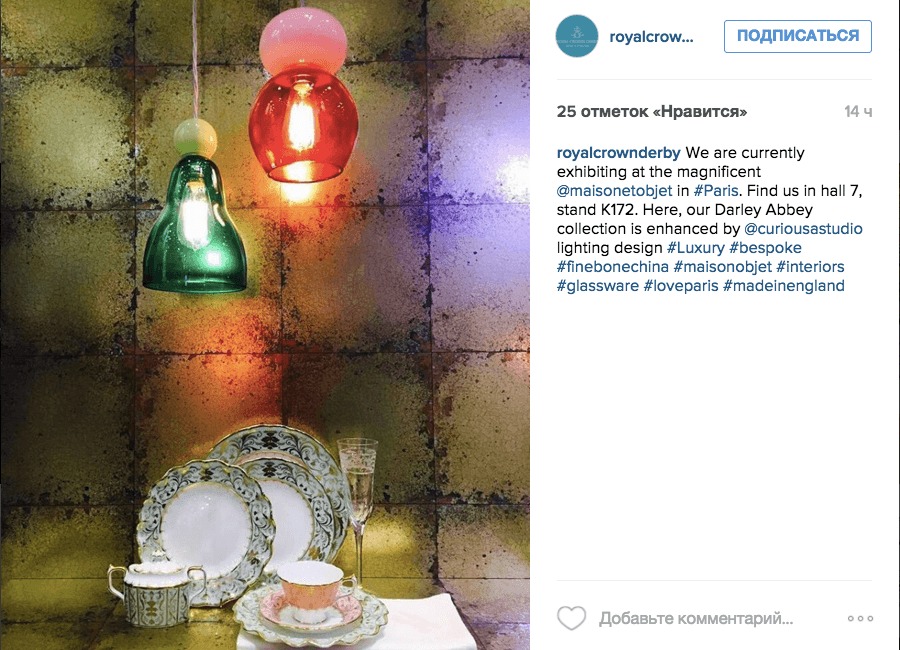This screenshot has width=900, height=650.
Task: Open the #bespoke hashtag
Action: click(x=766, y=247)
